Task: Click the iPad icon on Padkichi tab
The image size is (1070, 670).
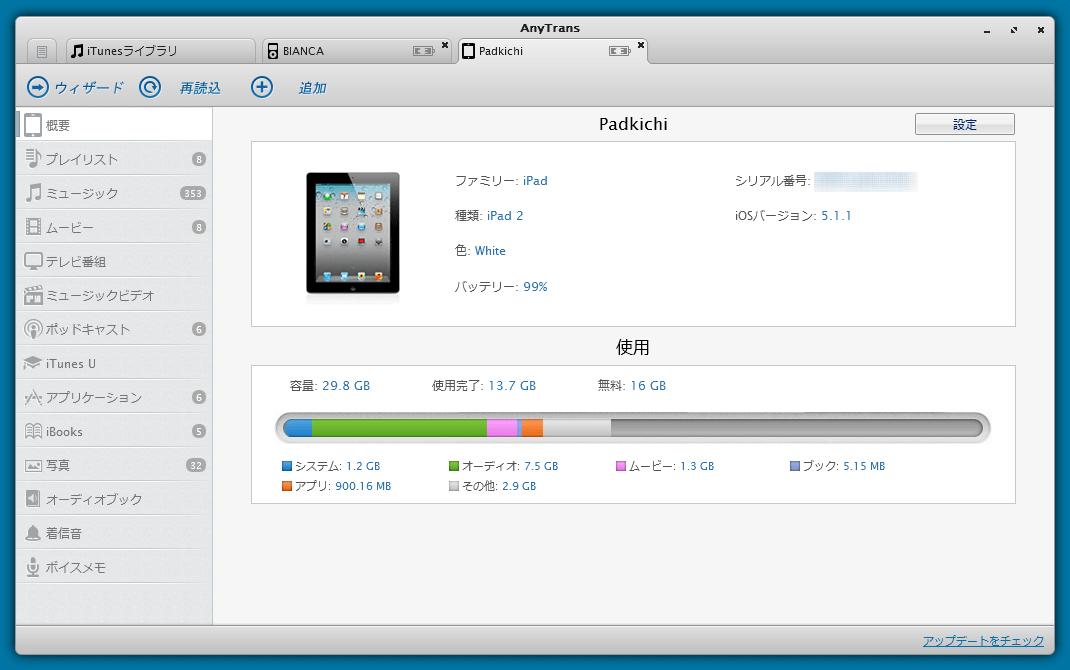Action: point(468,51)
